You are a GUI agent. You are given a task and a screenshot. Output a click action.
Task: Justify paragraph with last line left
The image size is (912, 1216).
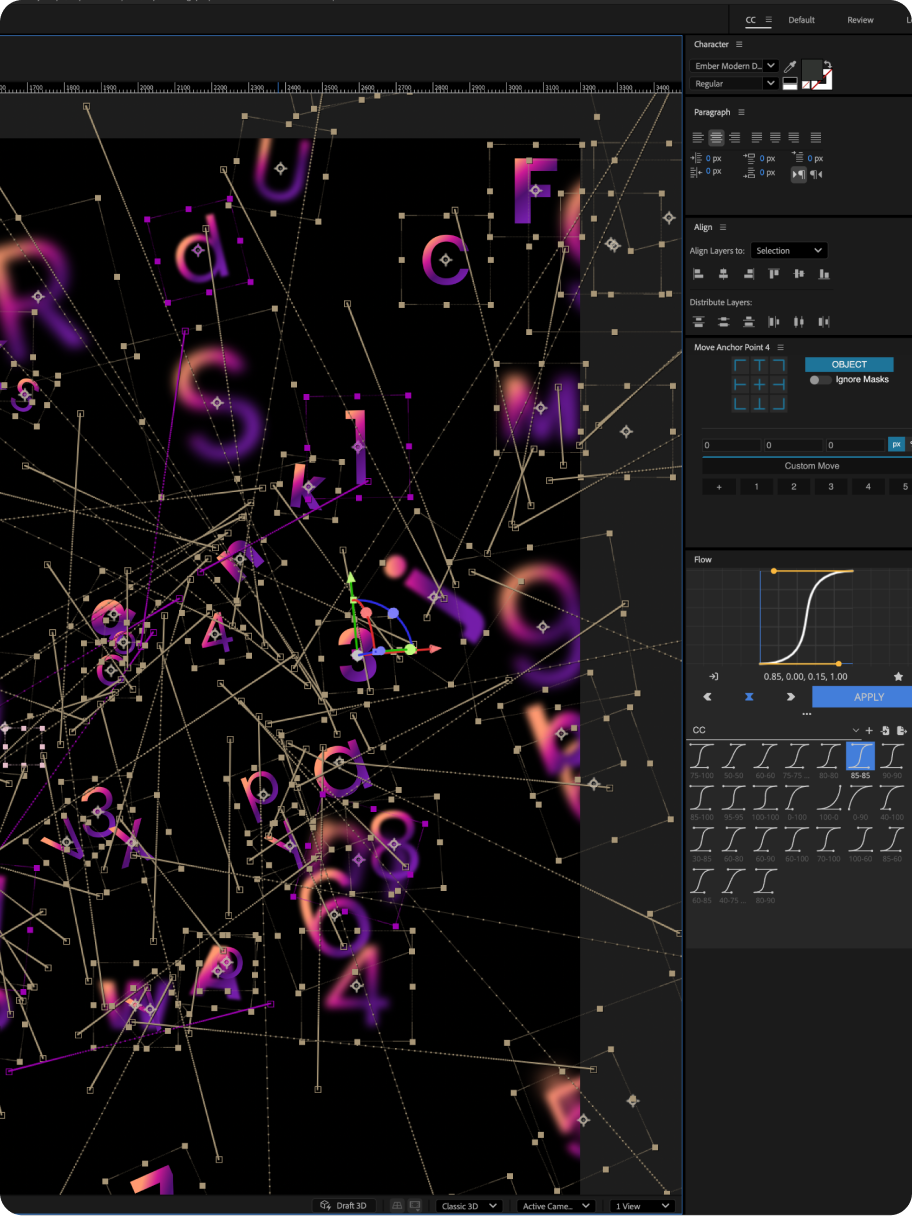click(757, 137)
